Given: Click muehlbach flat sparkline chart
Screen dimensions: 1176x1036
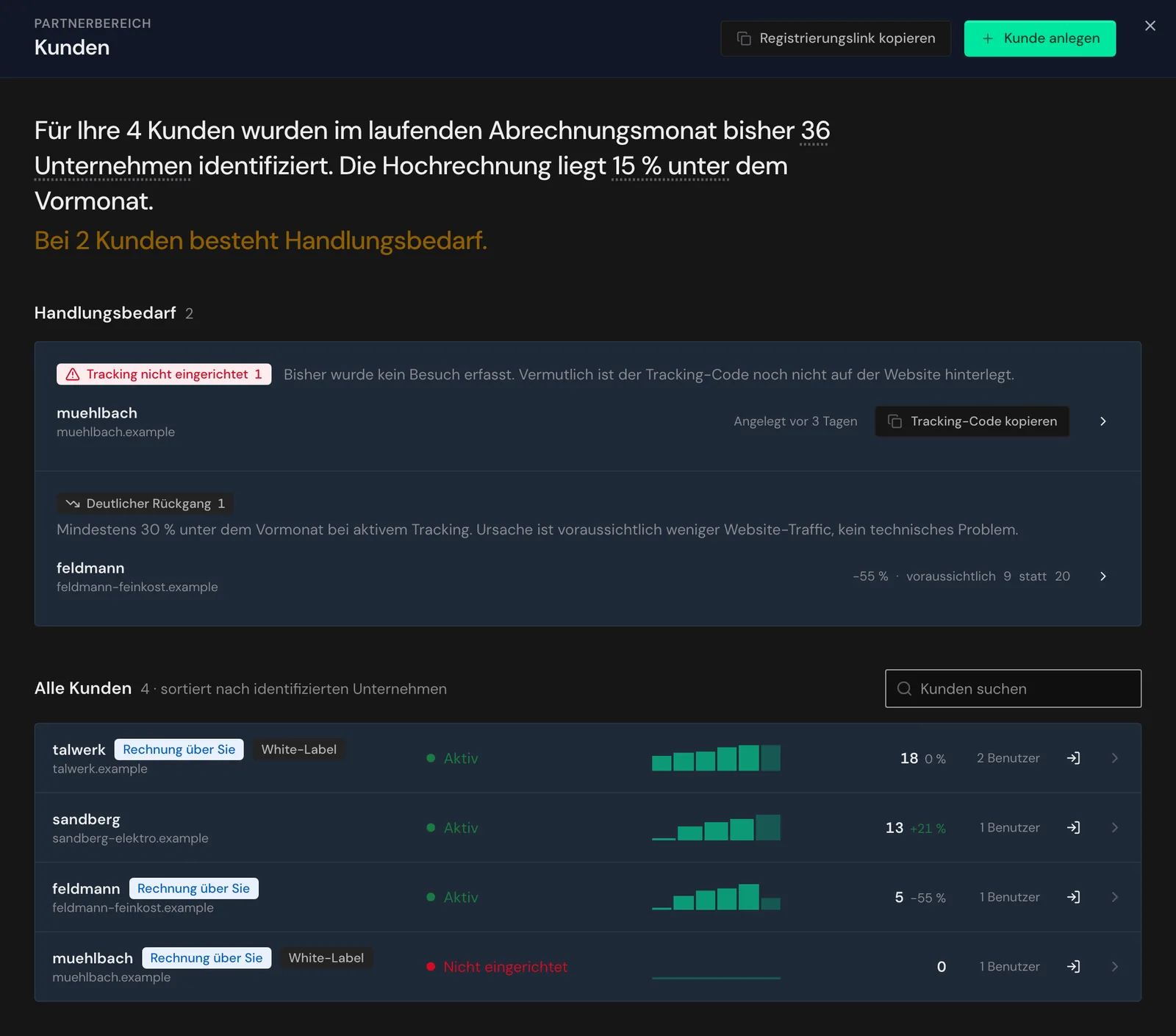Looking at the screenshot, I should click(x=716, y=977).
